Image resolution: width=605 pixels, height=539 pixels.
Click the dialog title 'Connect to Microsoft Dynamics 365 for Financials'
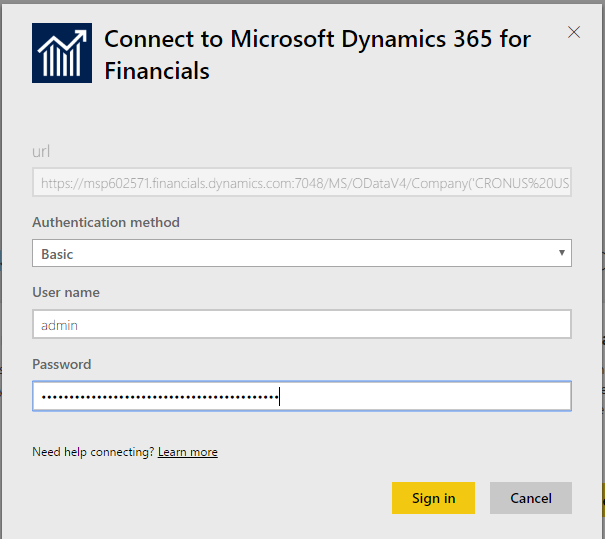[x=317, y=55]
